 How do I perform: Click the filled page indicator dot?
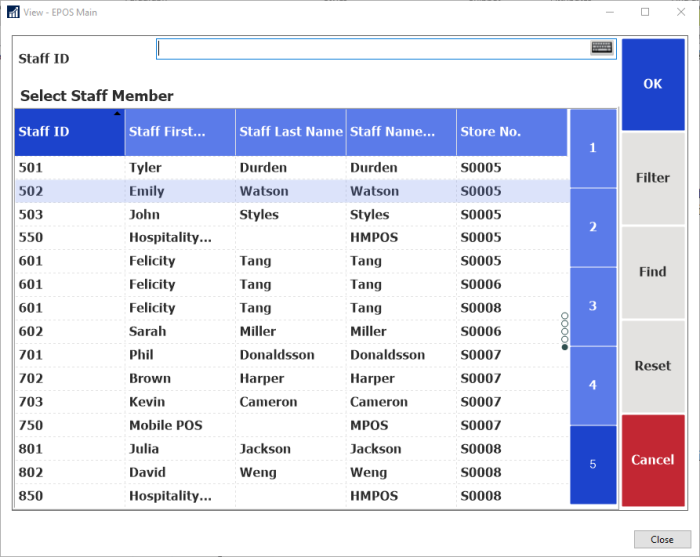[x=565, y=347]
